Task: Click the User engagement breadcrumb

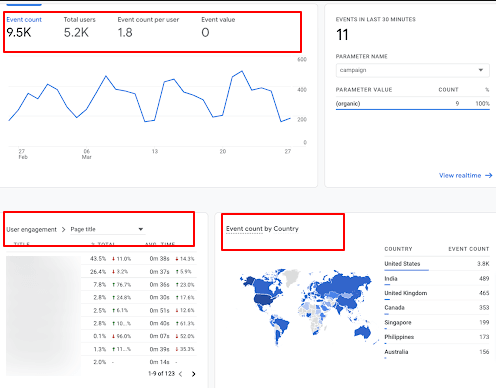Action: [x=31, y=230]
